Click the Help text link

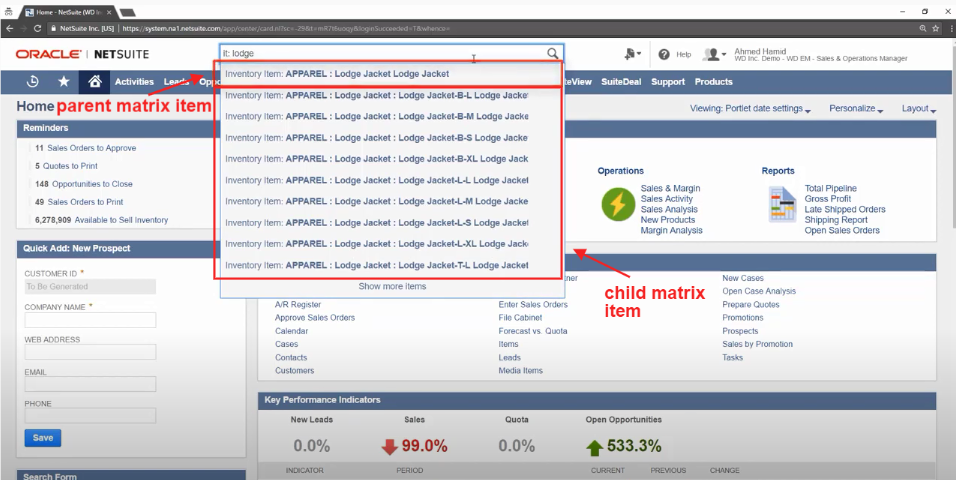click(x=683, y=54)
